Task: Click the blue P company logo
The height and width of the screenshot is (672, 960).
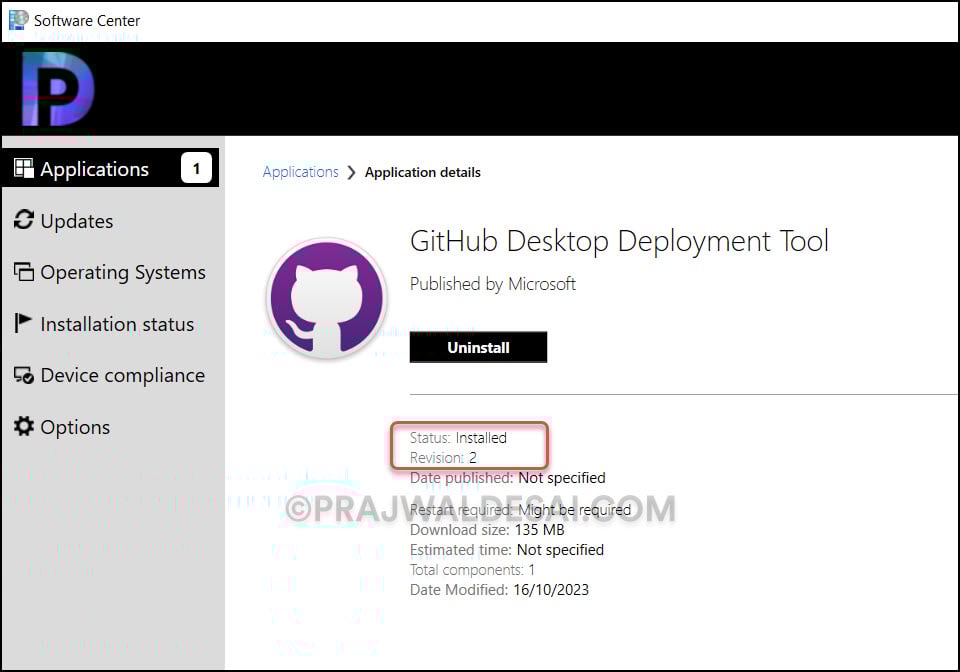Action: point(58,89)
